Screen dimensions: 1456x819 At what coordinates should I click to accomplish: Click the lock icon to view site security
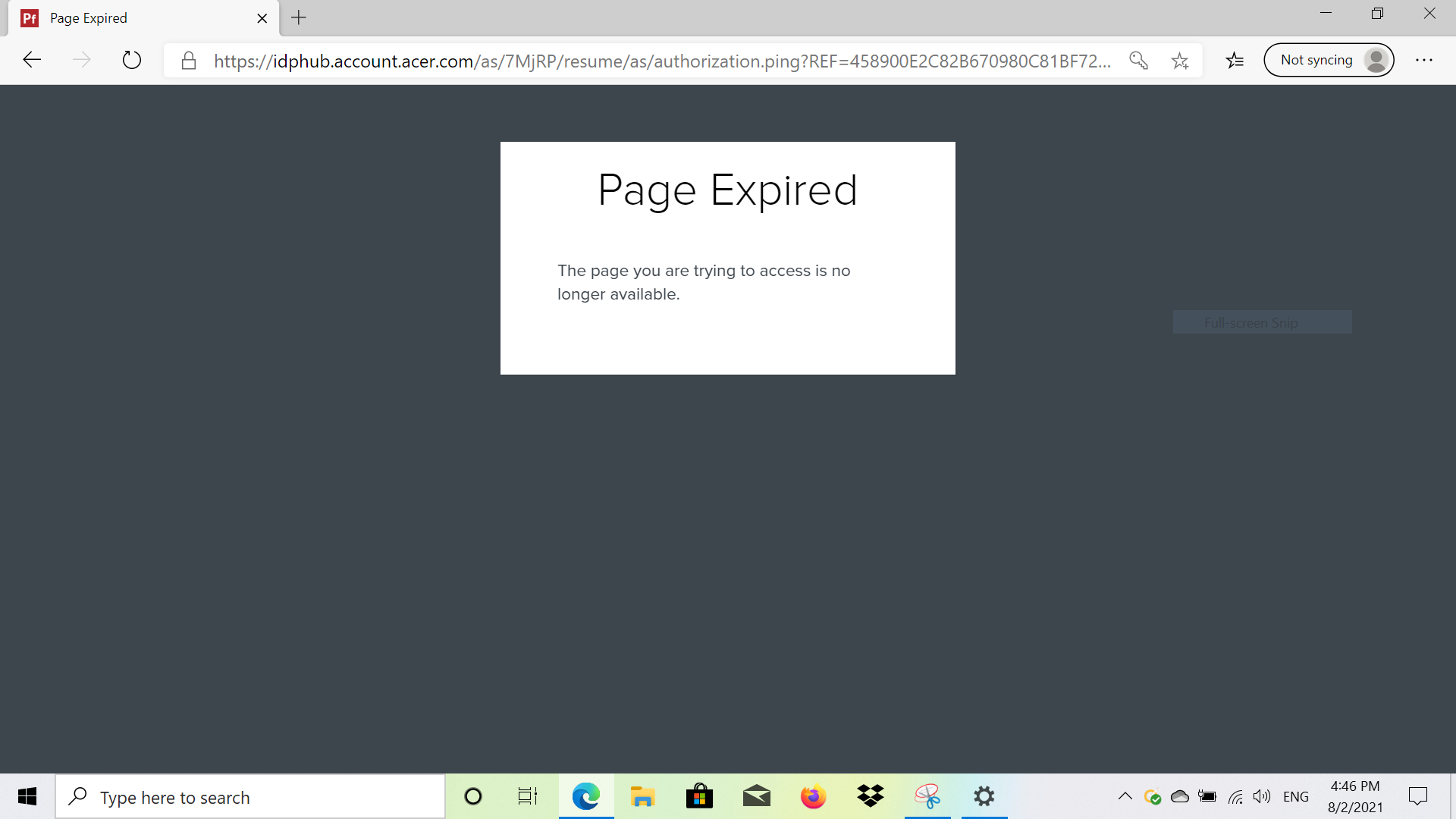click(x=189, y=61)
